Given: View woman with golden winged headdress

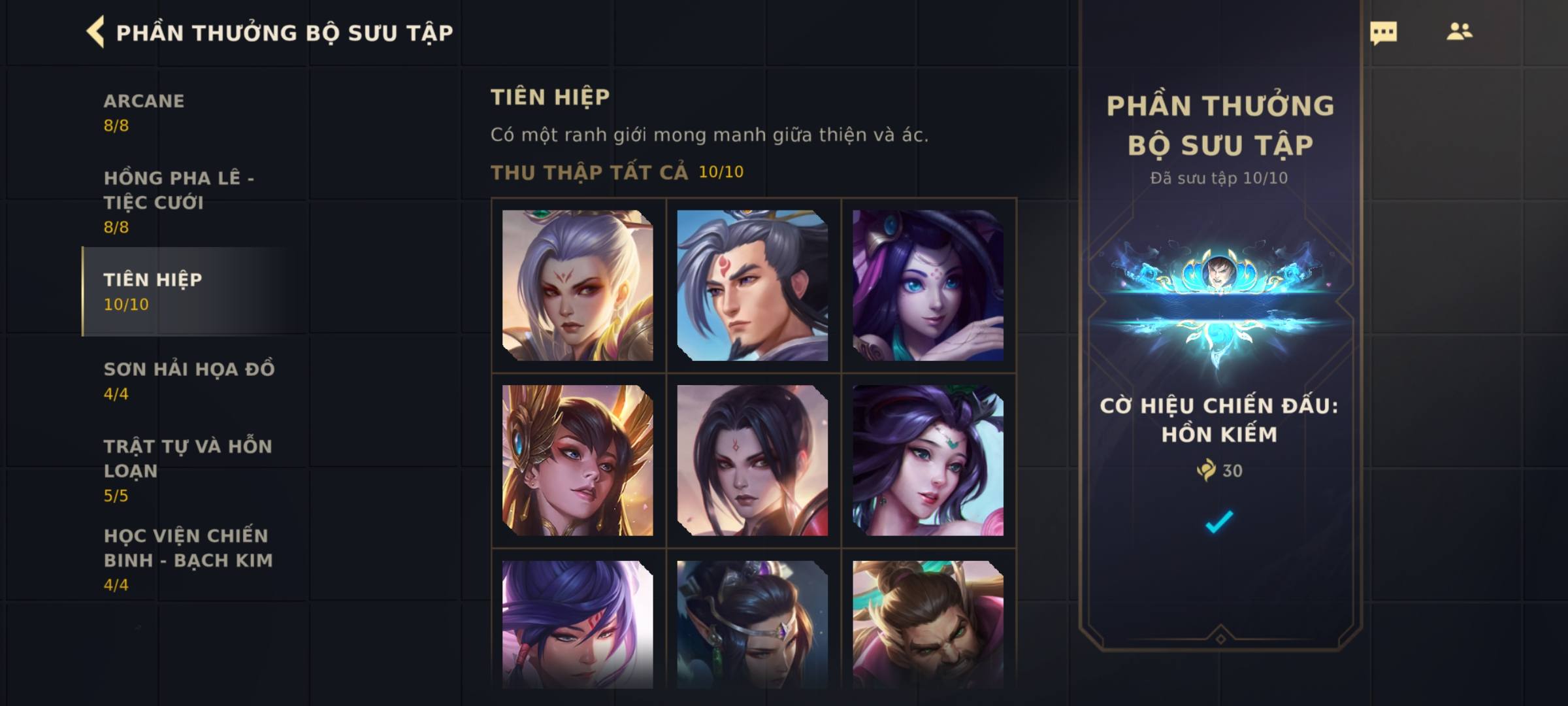Looking at the screenshot, I should point(578,460).
